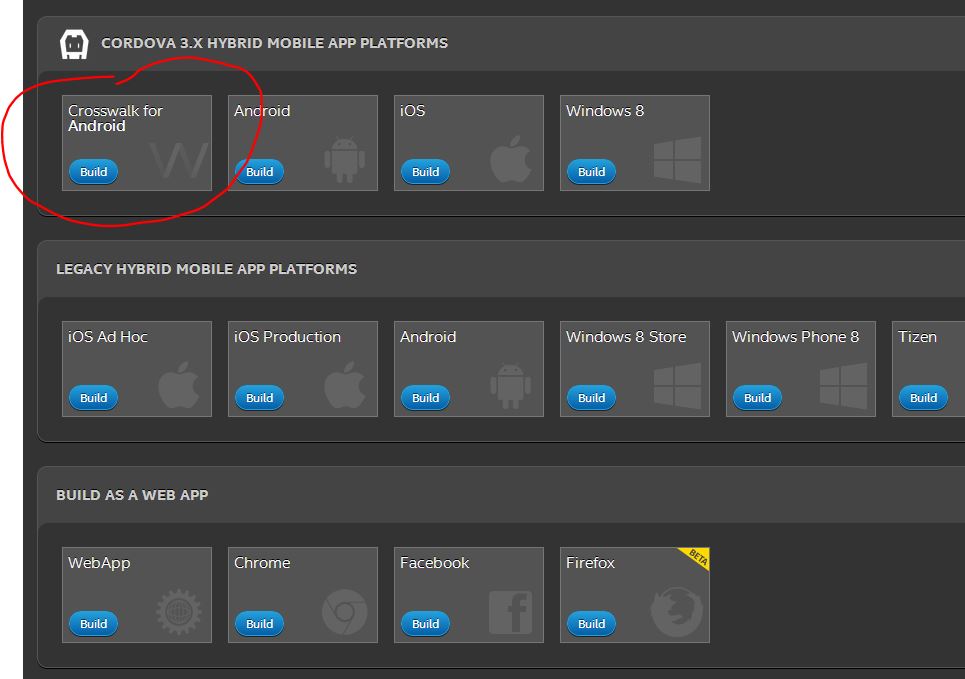Image resolution: width=965 pixels, height=679 pixels.
Task: Select the Cordova 3.X Hybrid Mobile App Platforms heading
Action: (274, 43)
